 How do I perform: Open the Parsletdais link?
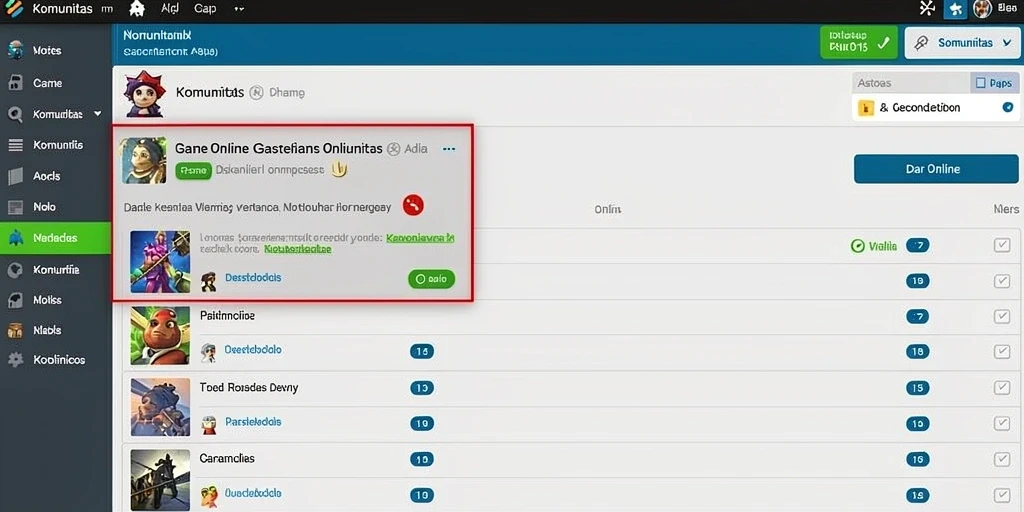(253, 422)
